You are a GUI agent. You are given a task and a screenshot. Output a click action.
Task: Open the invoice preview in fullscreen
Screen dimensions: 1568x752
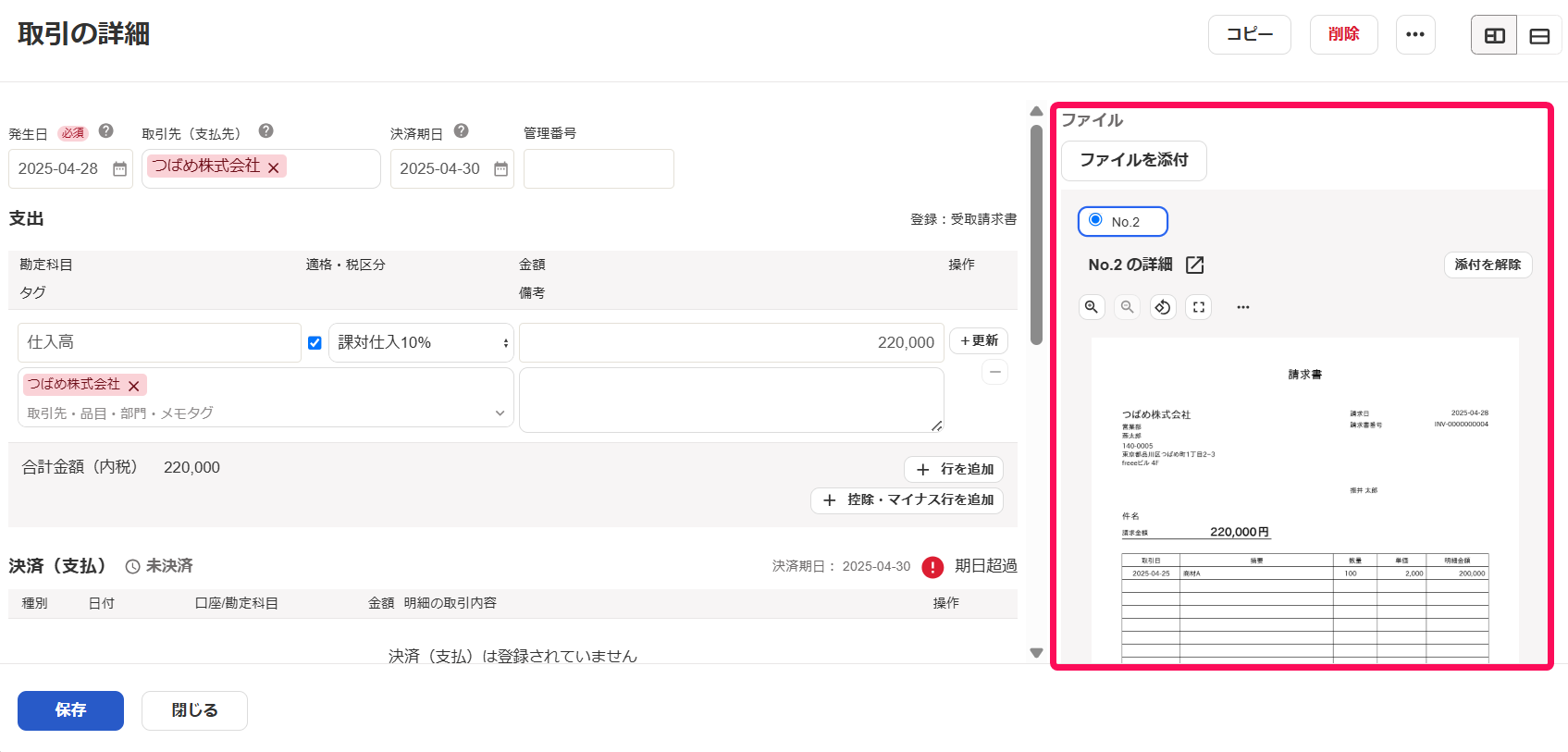point(1199,307)
